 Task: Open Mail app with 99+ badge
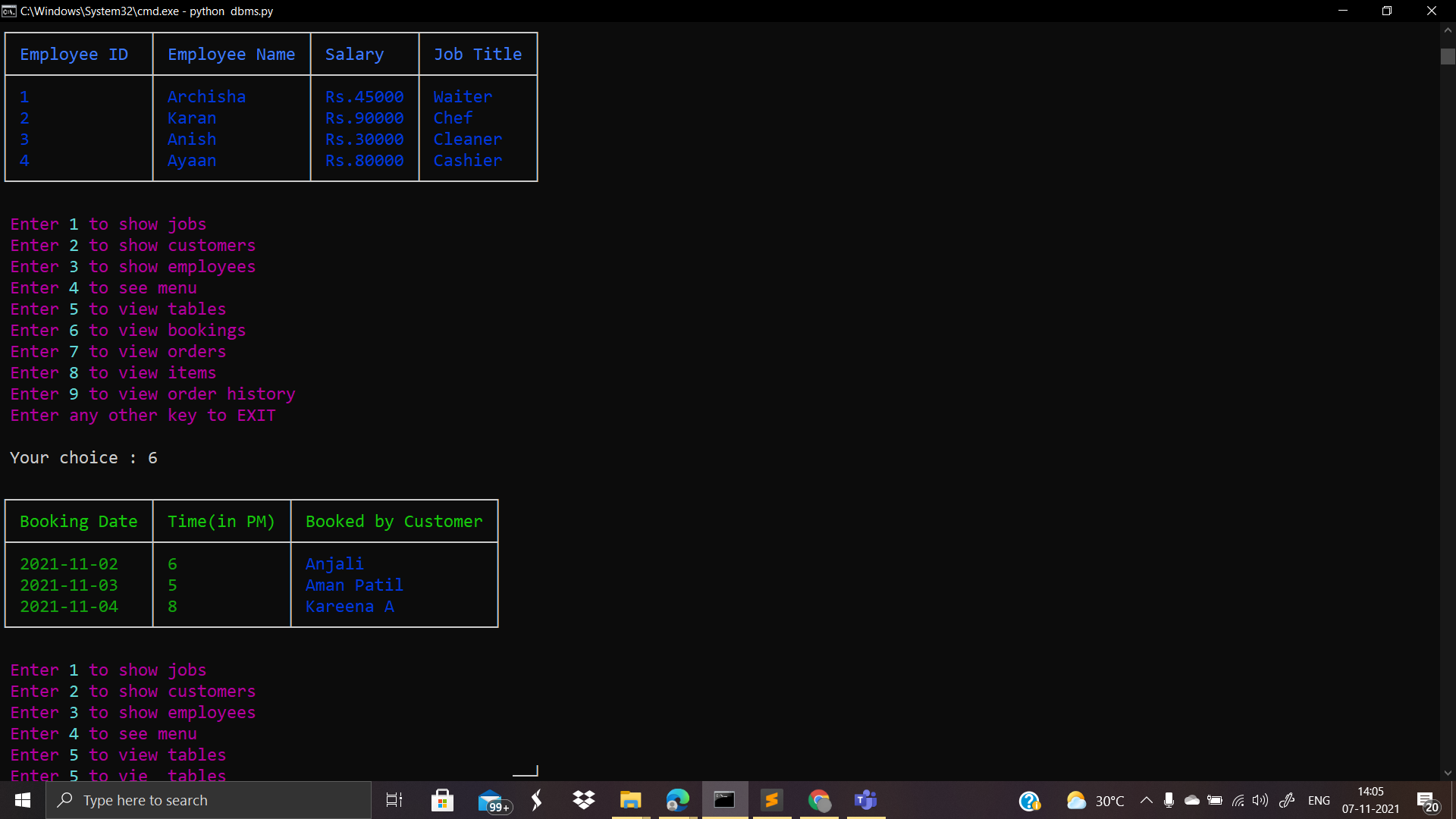point(491,800)
